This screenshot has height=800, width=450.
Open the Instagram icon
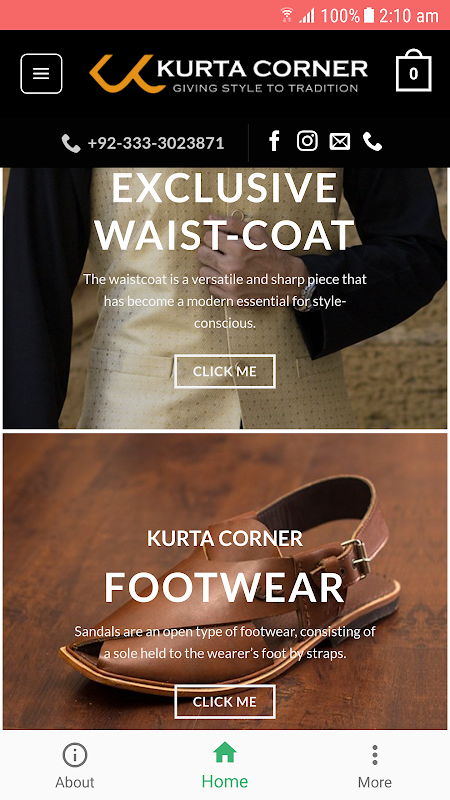[307, 141]
